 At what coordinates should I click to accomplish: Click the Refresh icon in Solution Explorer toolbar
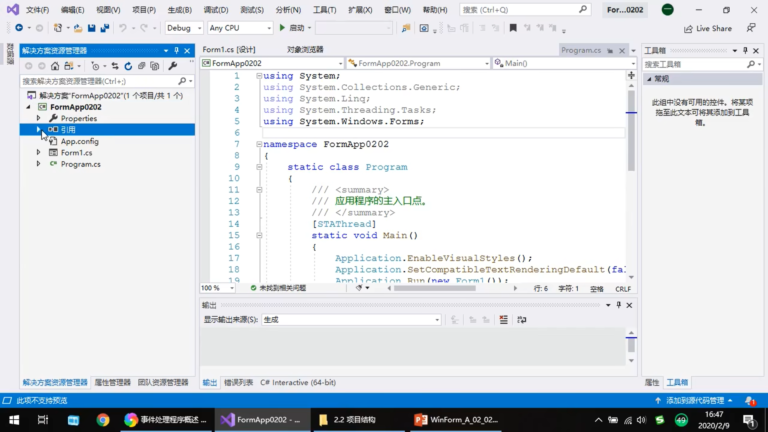pos(128,66)
